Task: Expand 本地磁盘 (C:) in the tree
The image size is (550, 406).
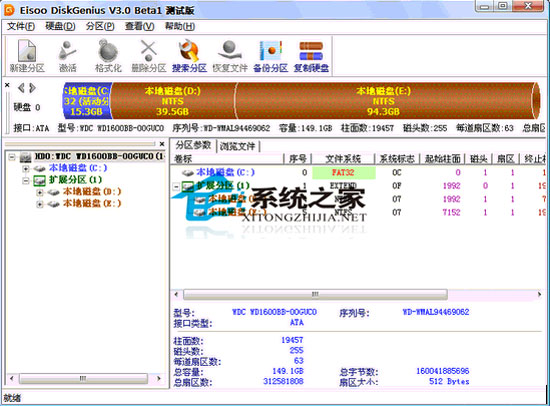Action: (26, 169)
